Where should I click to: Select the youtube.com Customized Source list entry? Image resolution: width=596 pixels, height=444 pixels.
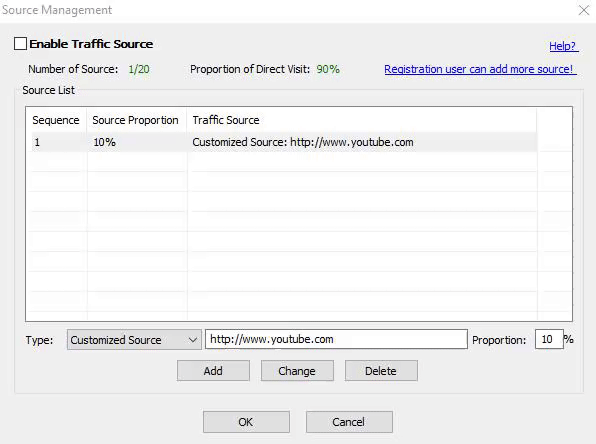pyautogui.click(x=283, y=142)
